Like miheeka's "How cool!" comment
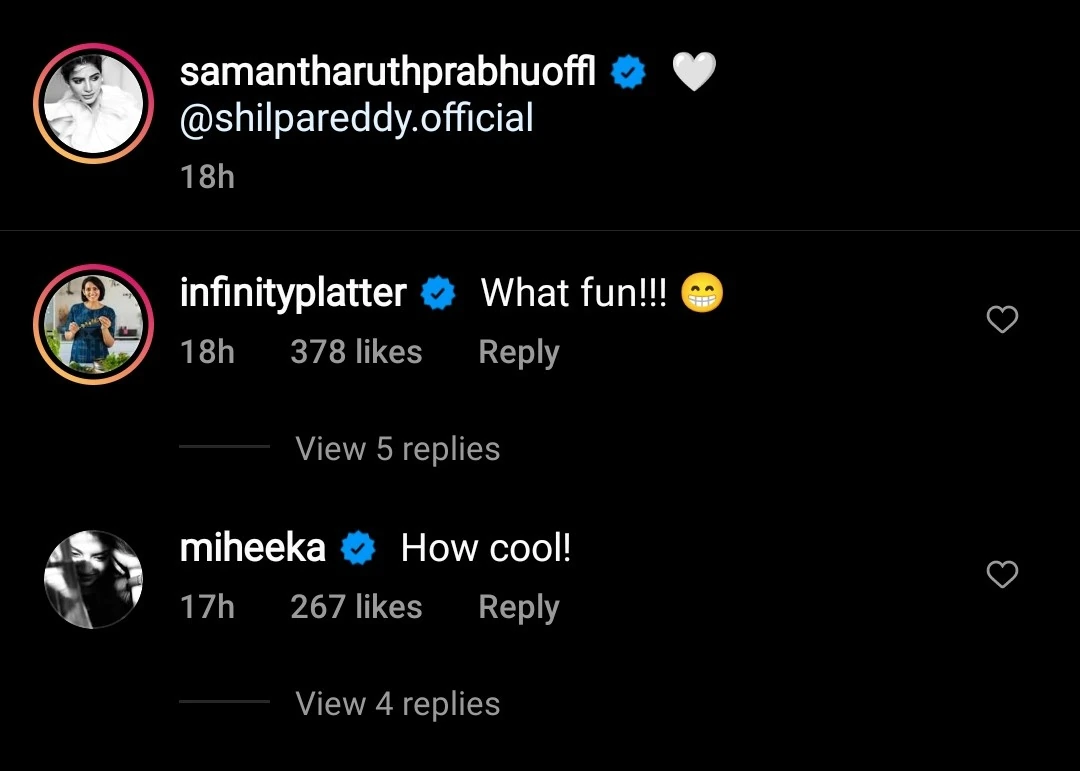The height and width of the screenshot is (771, 1080). (1002, 575)
